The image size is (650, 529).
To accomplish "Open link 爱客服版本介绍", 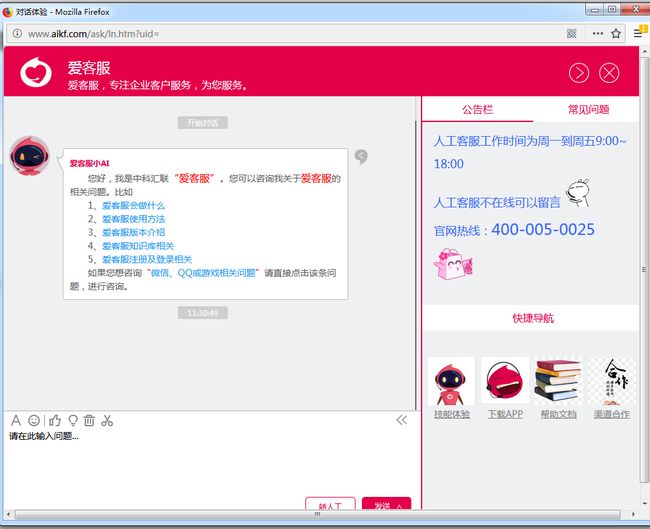I will click(133, 232).
